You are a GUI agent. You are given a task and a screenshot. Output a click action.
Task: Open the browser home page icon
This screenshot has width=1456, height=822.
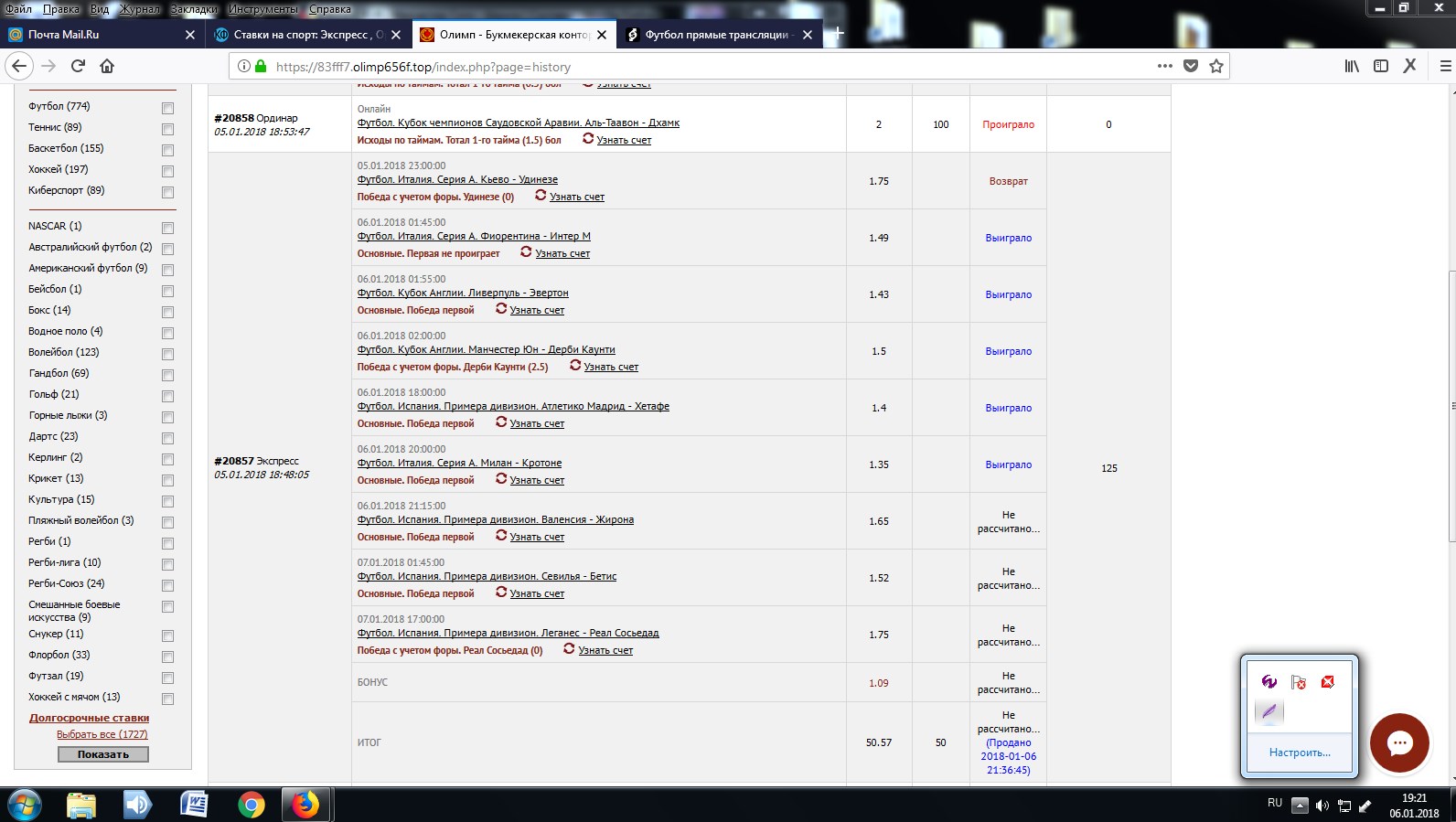tap(107, 66)
